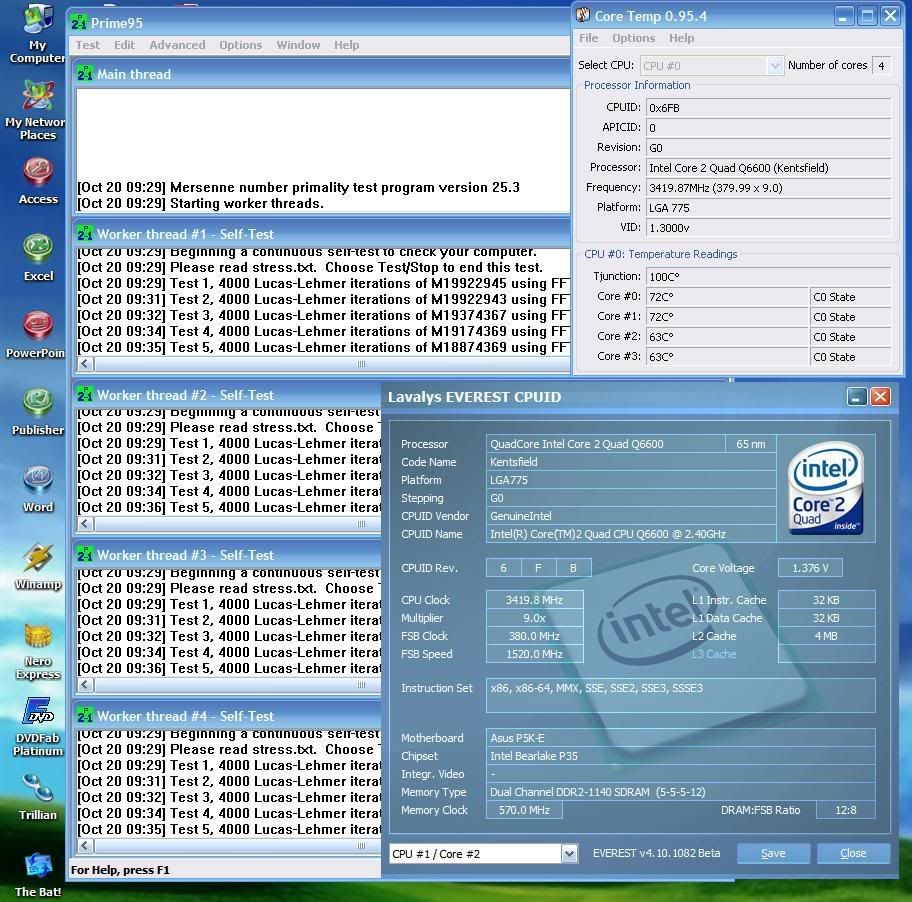Click the Test 3 line in Worker thread #1

[323, 315]
